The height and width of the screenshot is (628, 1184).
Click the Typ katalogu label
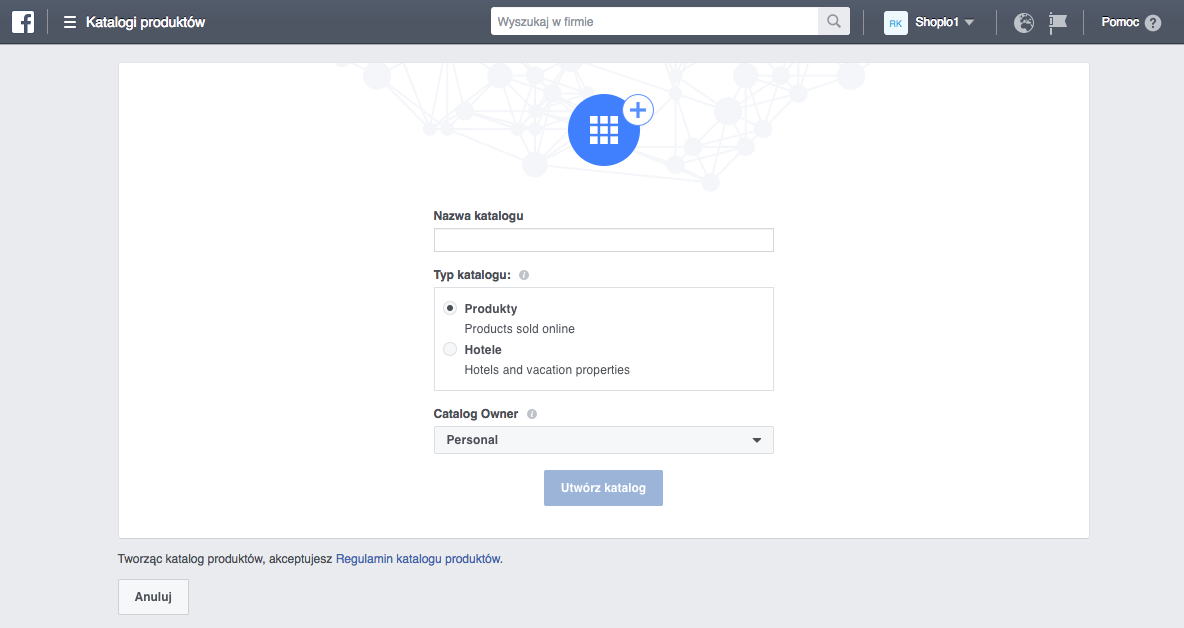pyautogui.click(x=472, y=275)
